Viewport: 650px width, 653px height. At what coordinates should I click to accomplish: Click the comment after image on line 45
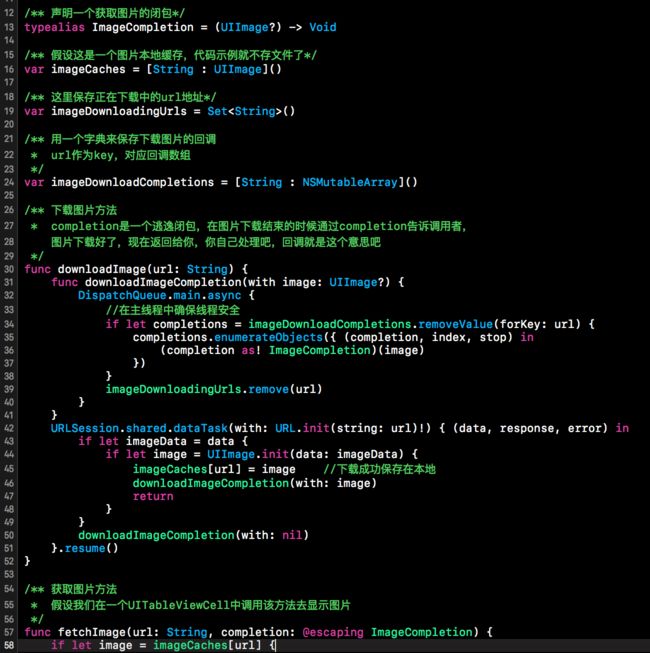[x=379, y=469]
